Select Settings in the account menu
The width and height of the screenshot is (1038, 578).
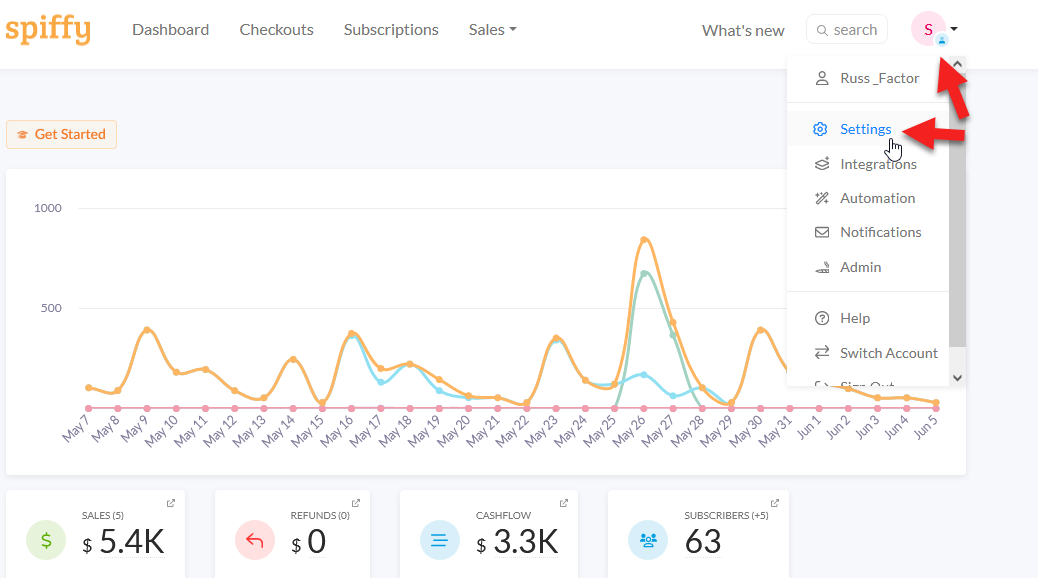pyautogui.click(x=868, y=129)
